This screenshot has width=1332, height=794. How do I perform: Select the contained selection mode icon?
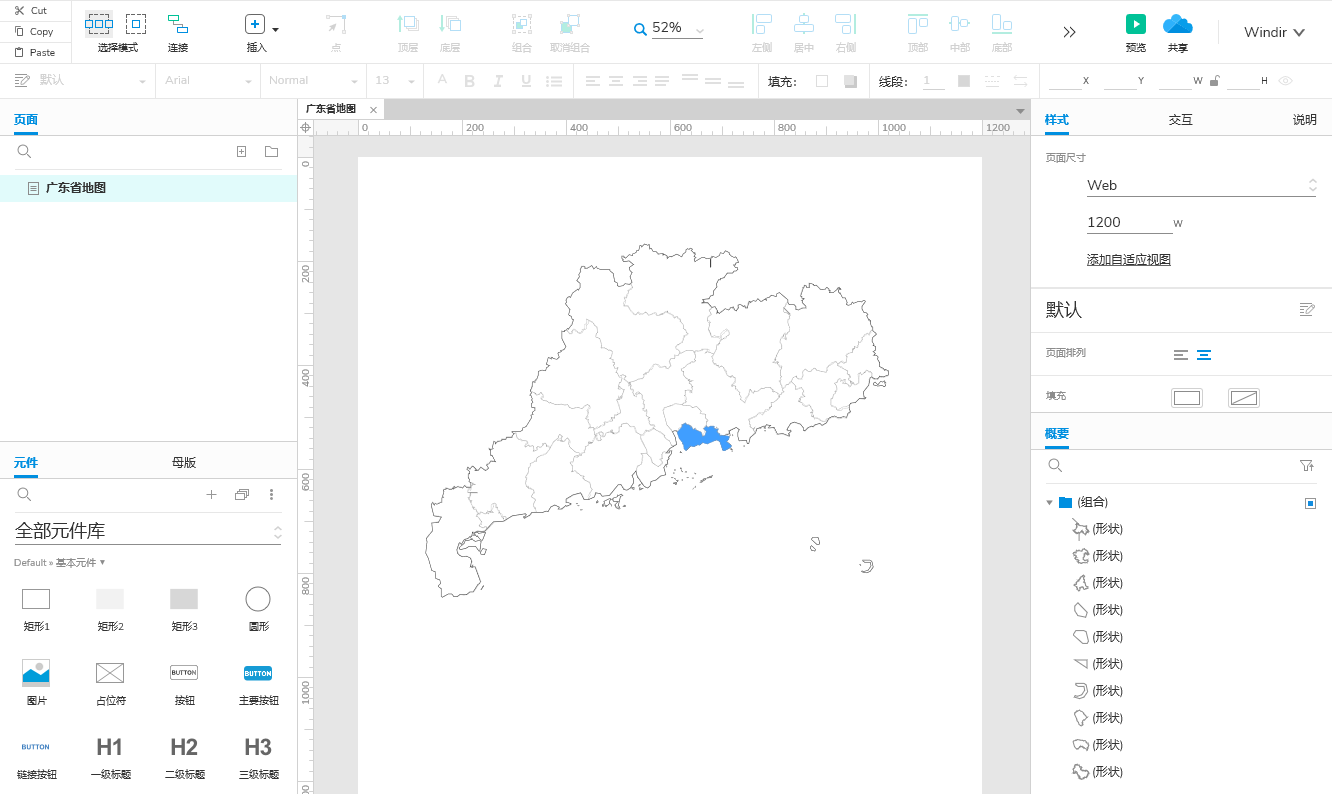click(136, 24)
